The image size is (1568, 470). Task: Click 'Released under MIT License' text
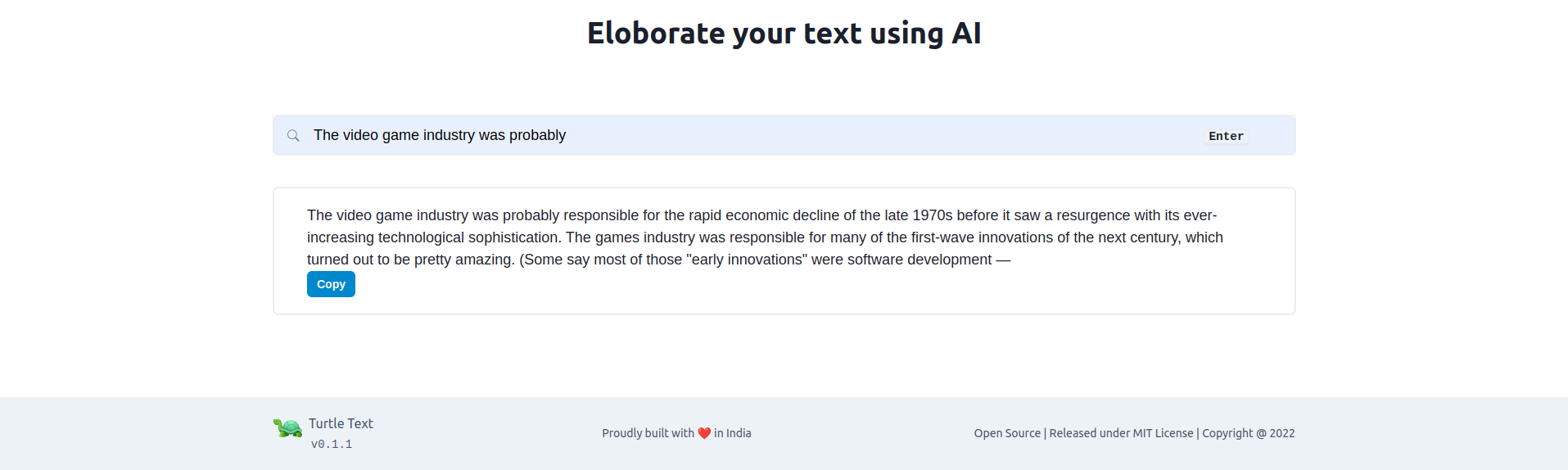click(1121, 433)
